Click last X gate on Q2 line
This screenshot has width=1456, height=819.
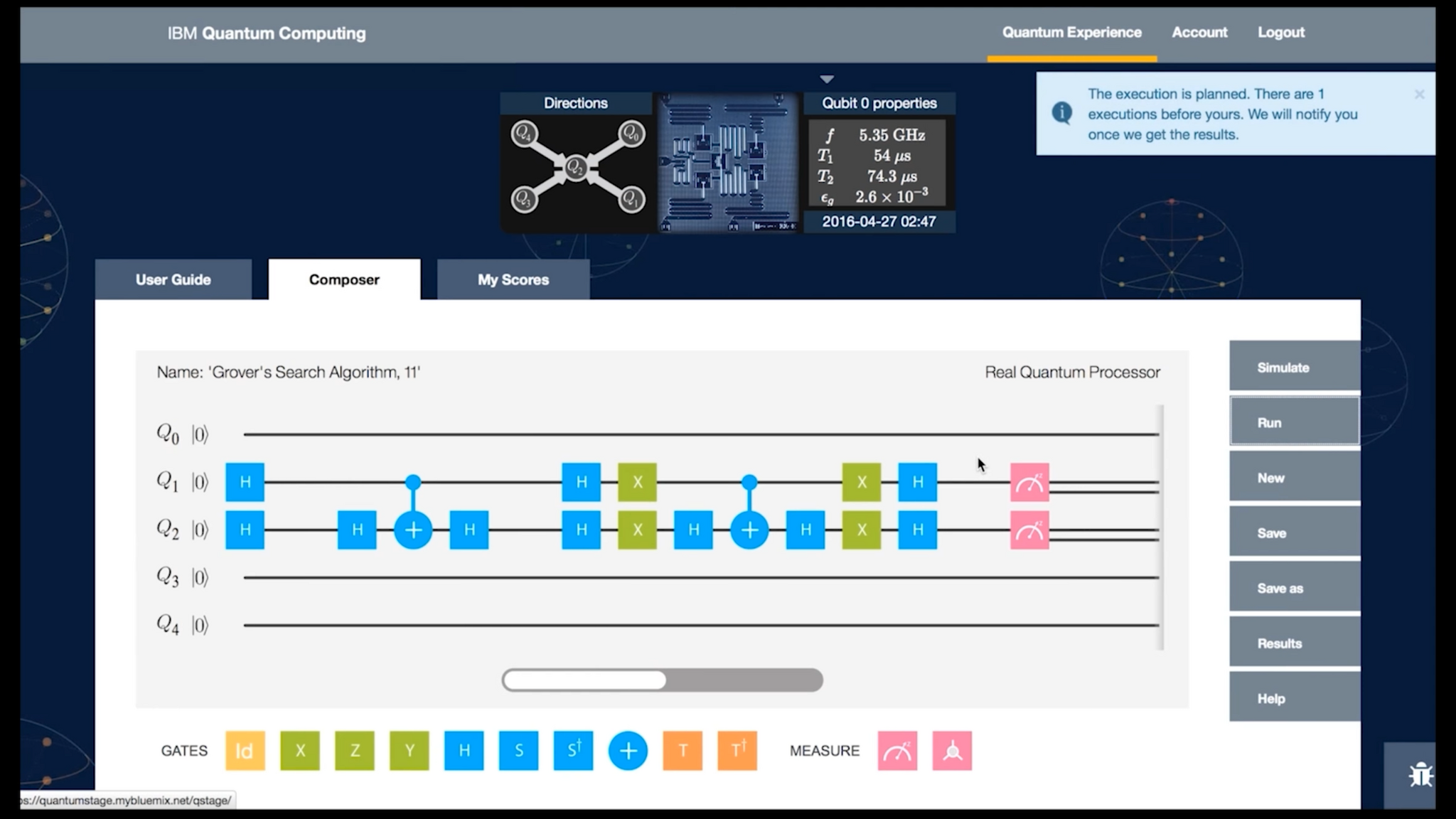pyautogui.click(x=862, y=530)
